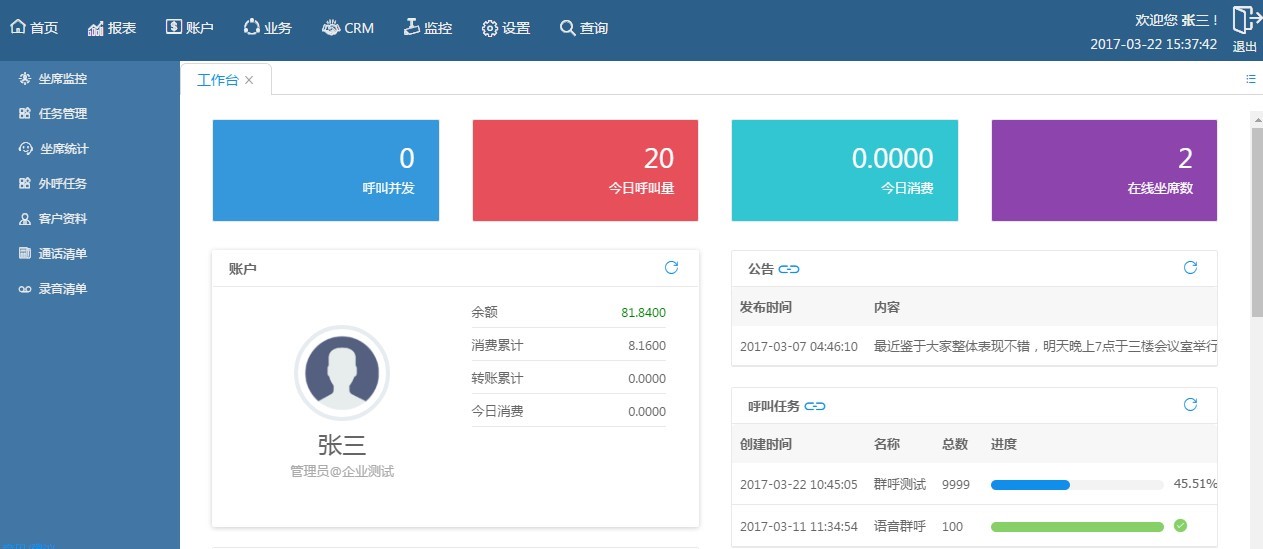Open the 账户 menu in top navigation
This screenshot has height=549, width=1263.
tap(190, 28)
